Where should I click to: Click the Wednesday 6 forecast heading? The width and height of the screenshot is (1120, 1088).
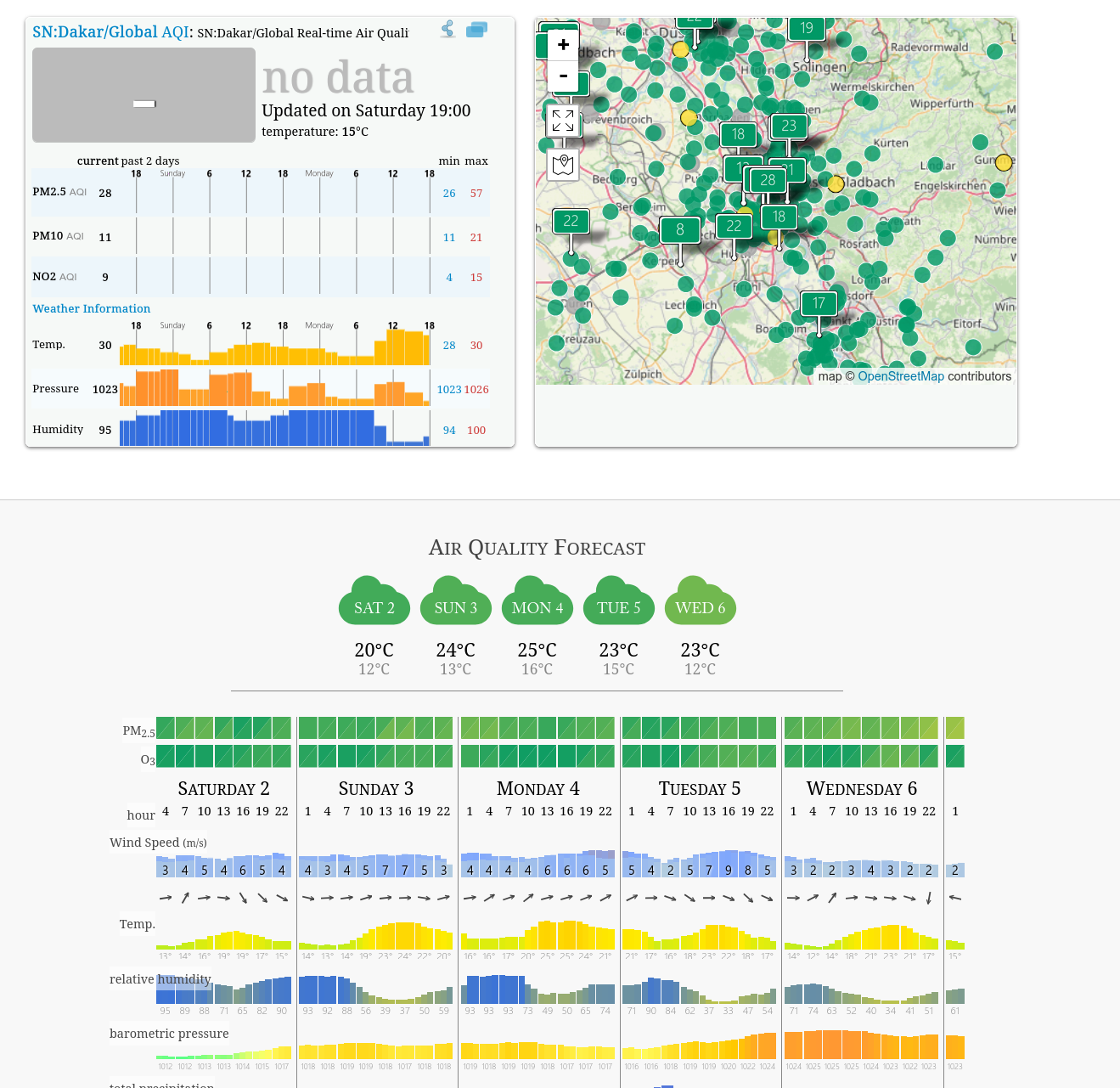(862, 789)
